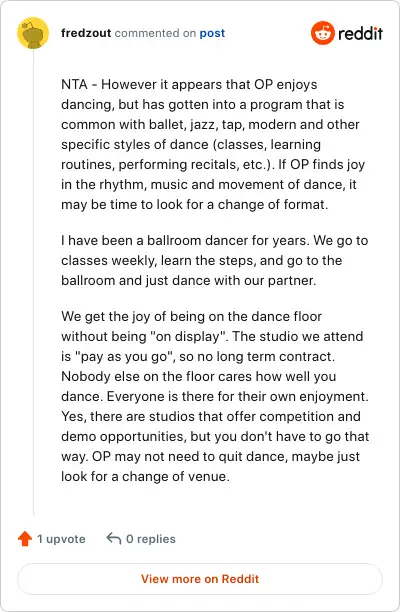Open the fredzout username link
The width and height of the screenshot is (400, 612).
(x=86, y=33)
